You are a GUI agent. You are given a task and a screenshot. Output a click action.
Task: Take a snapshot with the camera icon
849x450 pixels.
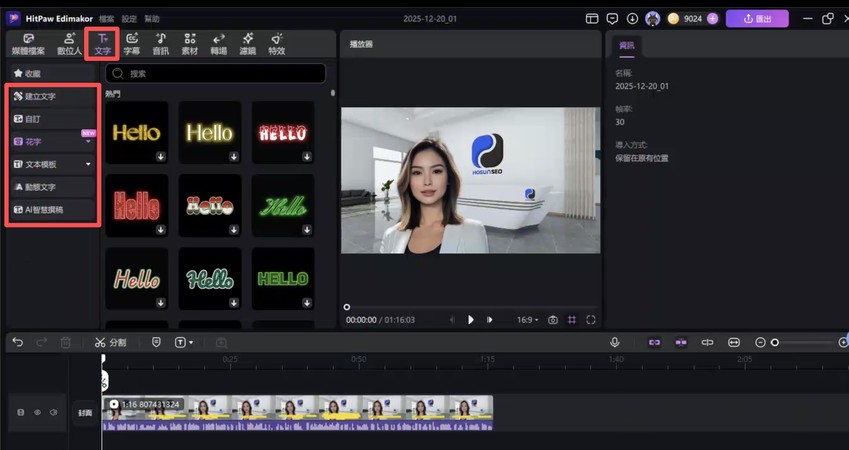(x=552, y=320)
